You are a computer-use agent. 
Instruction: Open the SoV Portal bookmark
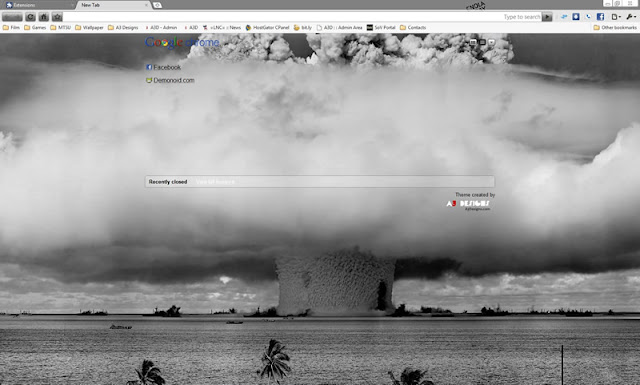(381, 28)
